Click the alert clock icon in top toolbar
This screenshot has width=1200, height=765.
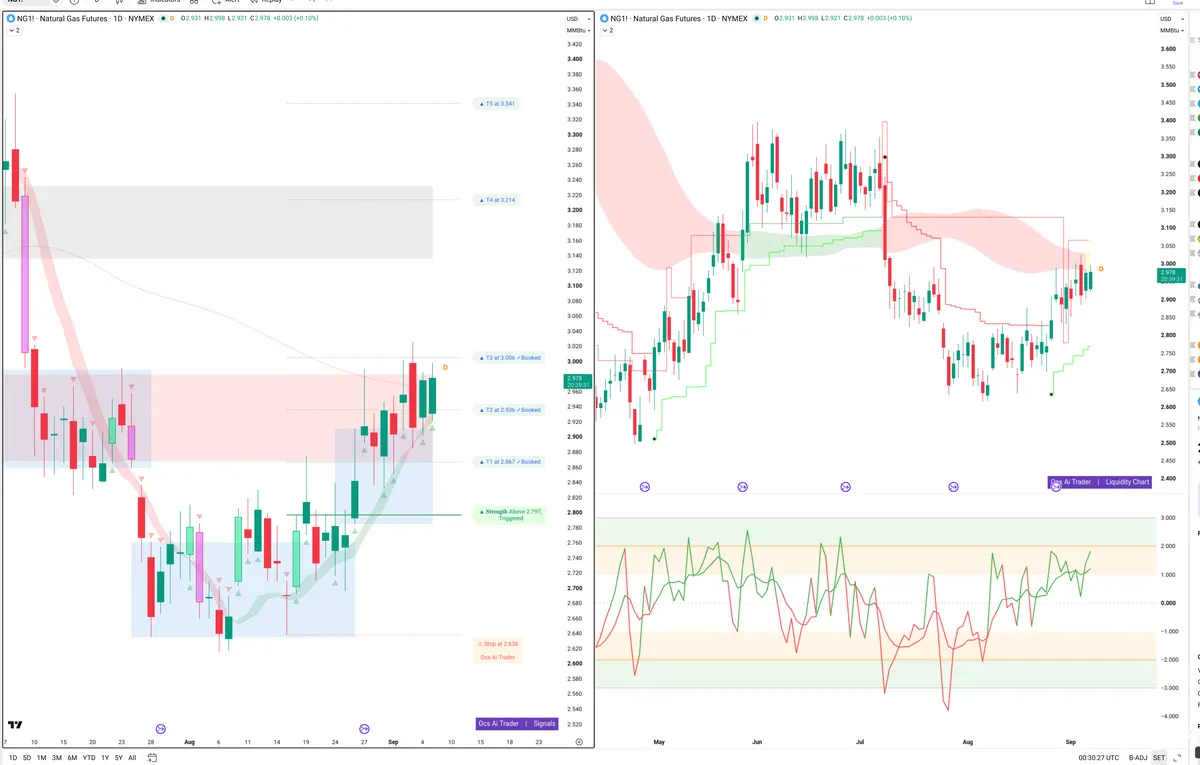click(x=218, y=2)
